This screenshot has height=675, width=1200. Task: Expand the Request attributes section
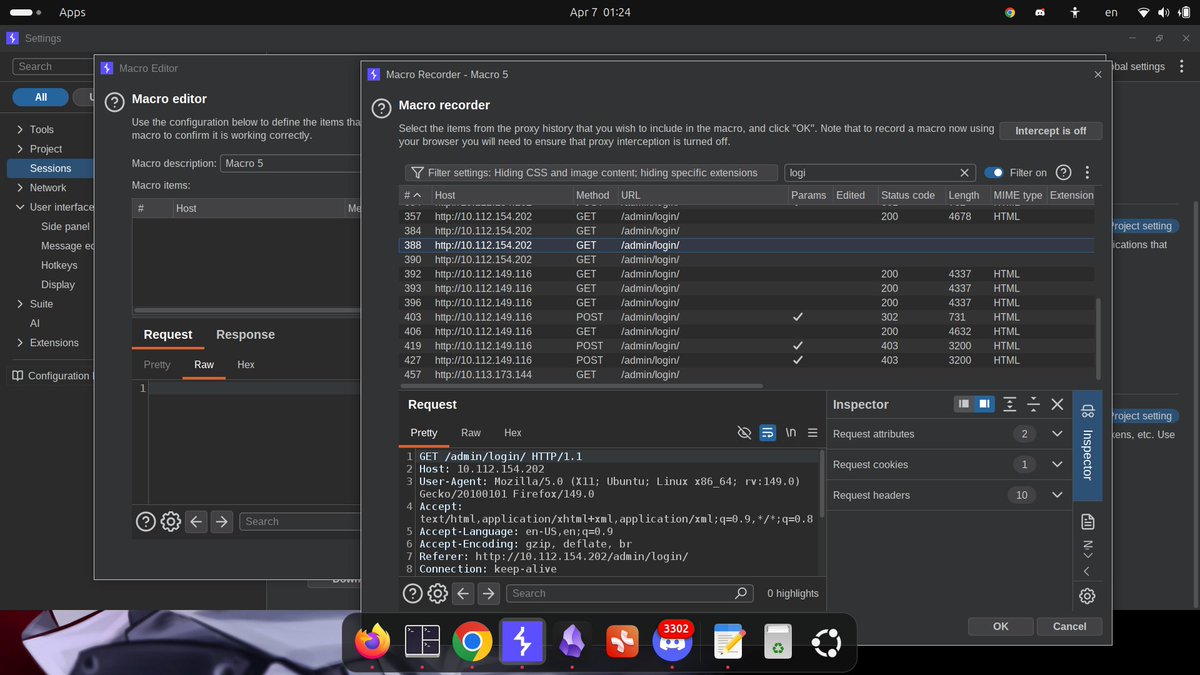click(1057, 434)
